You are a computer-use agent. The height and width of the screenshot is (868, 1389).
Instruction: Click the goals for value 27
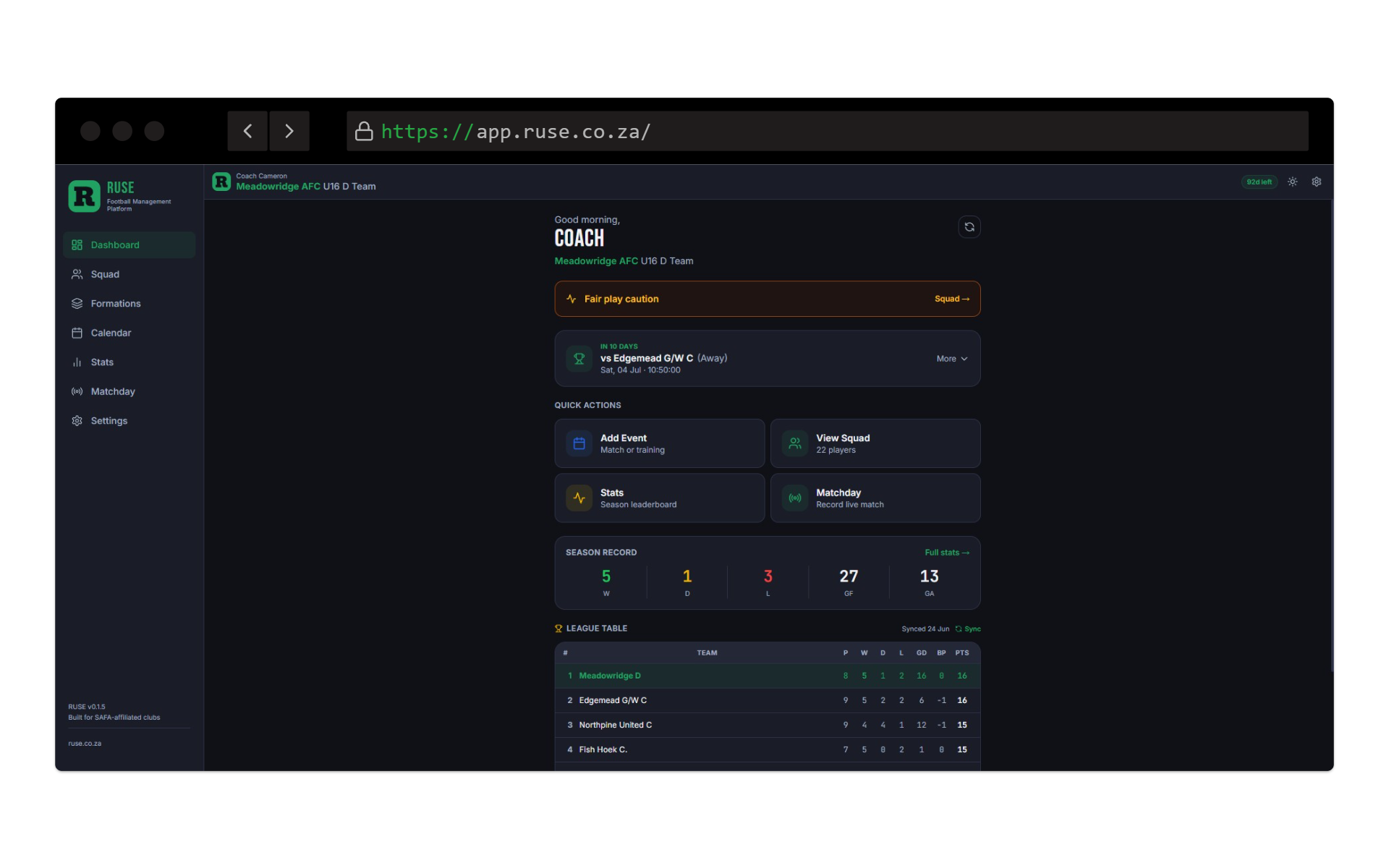tap(849, 576)
